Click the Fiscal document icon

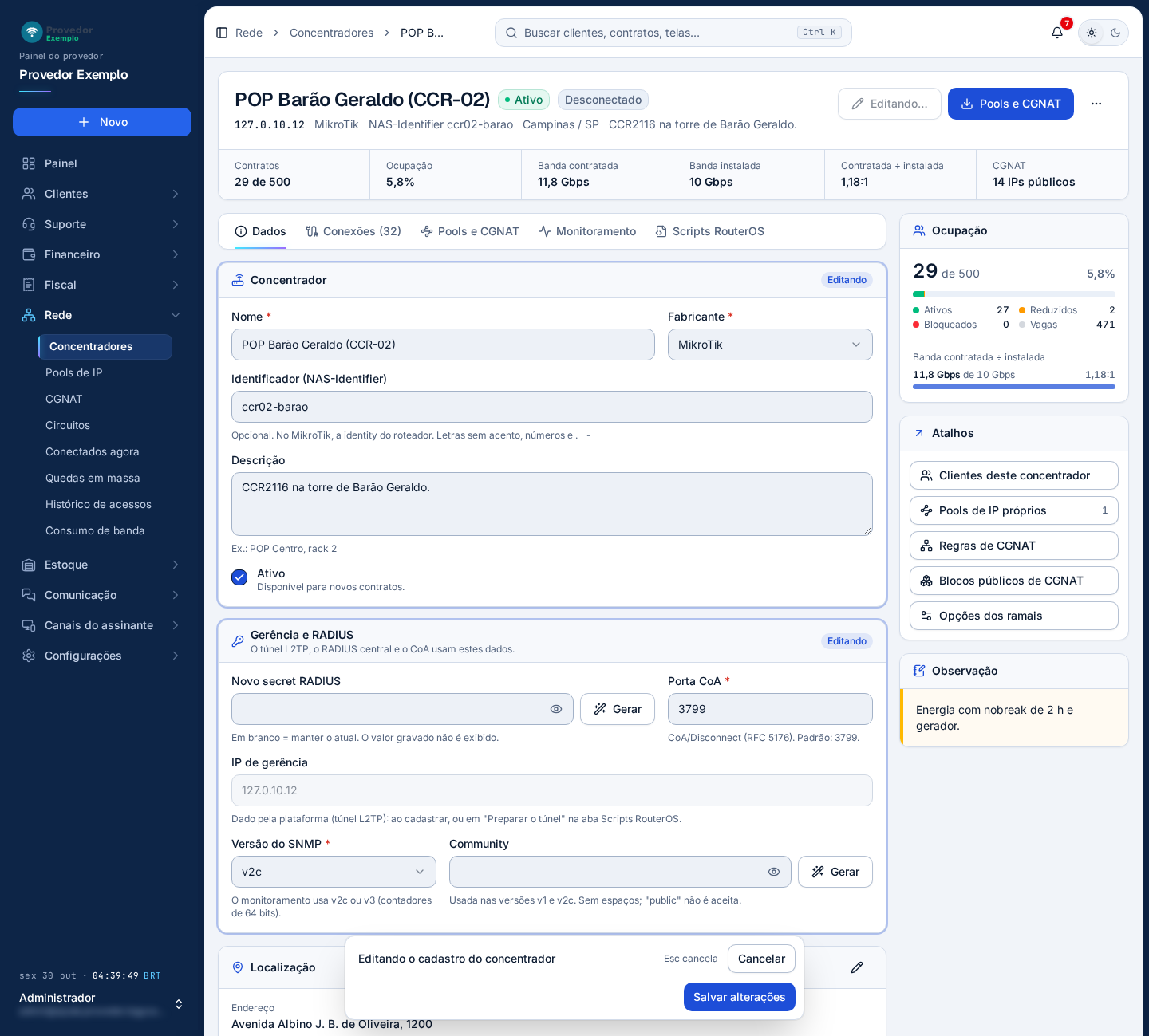(29, 285)
